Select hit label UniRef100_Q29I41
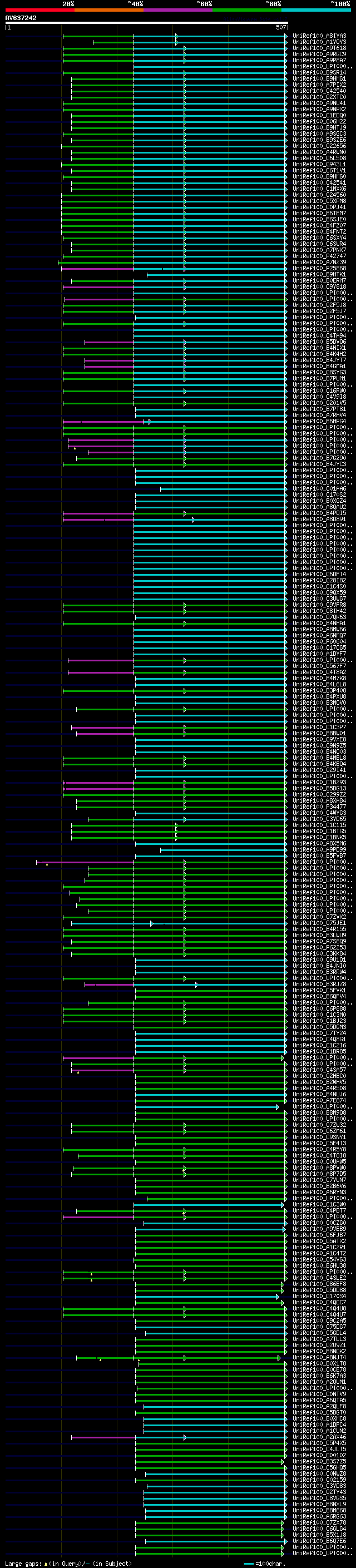The width and height of the screenshot is (356, 1568). [x=319, y=770]
